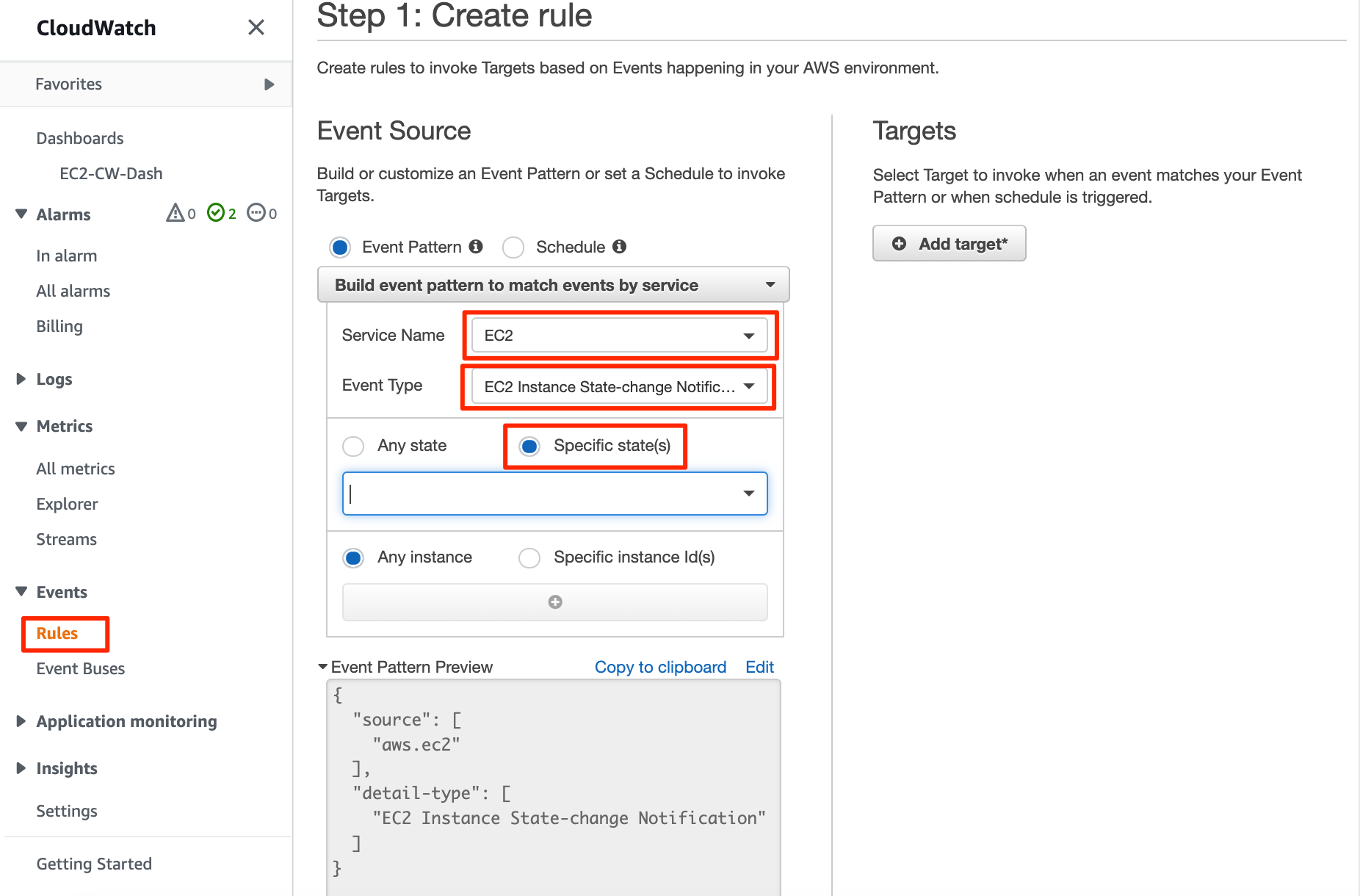Go to In alarm

tap(67, 256)
